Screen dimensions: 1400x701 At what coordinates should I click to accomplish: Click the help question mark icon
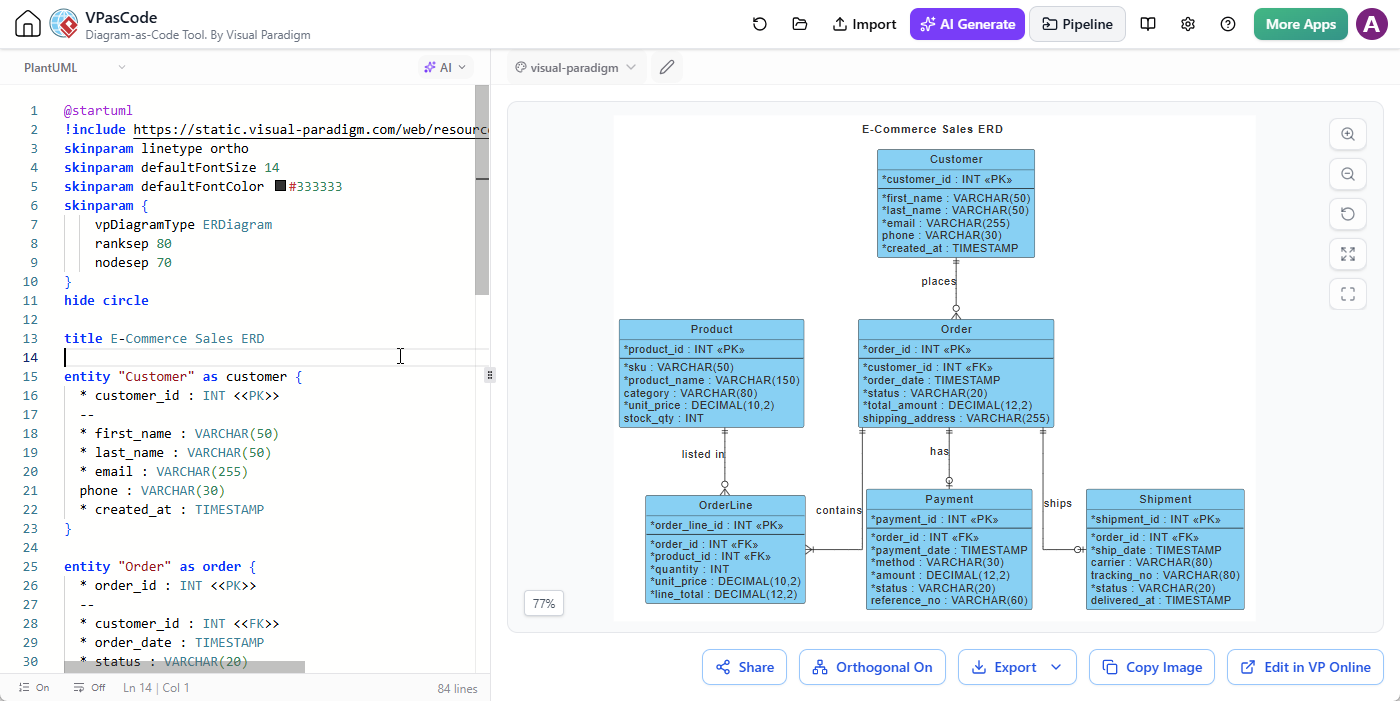coord(1228,24)
